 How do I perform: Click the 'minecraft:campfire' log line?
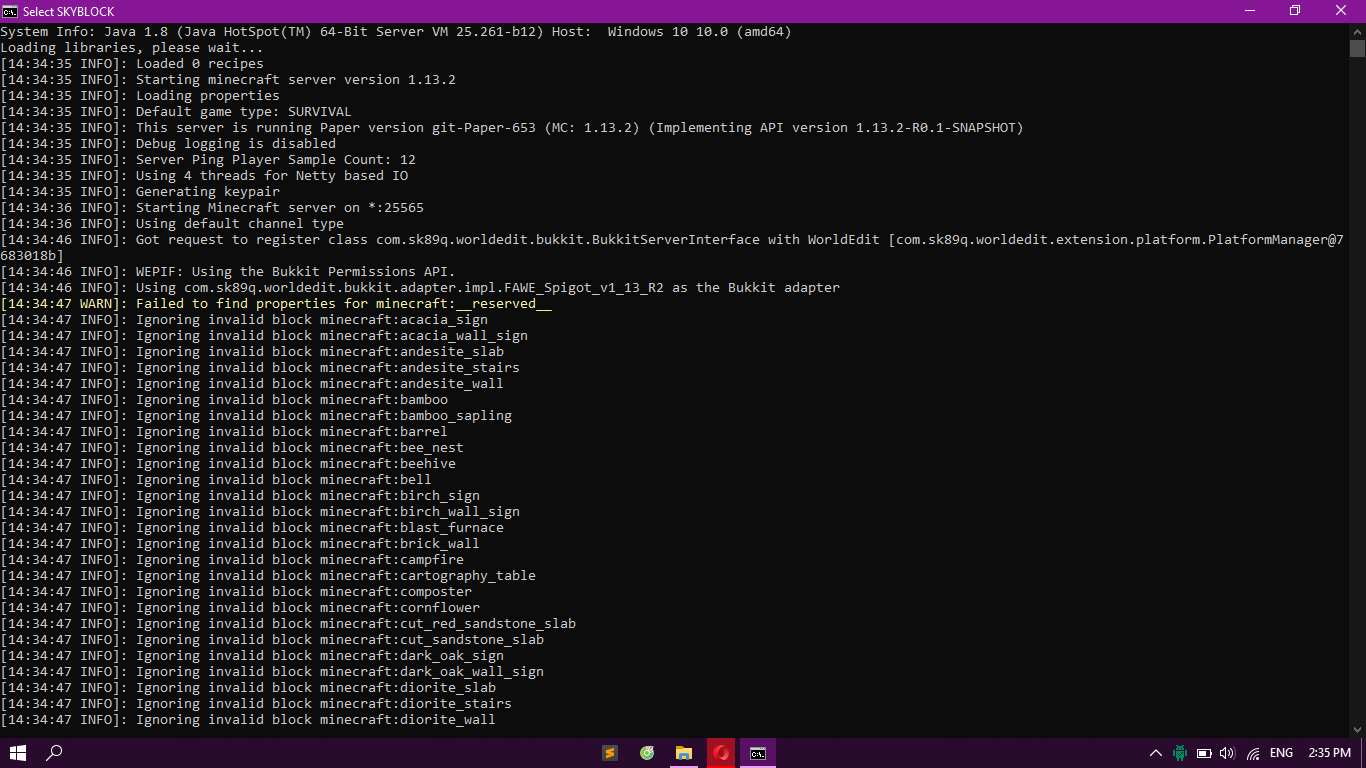[x=232, y=560]
